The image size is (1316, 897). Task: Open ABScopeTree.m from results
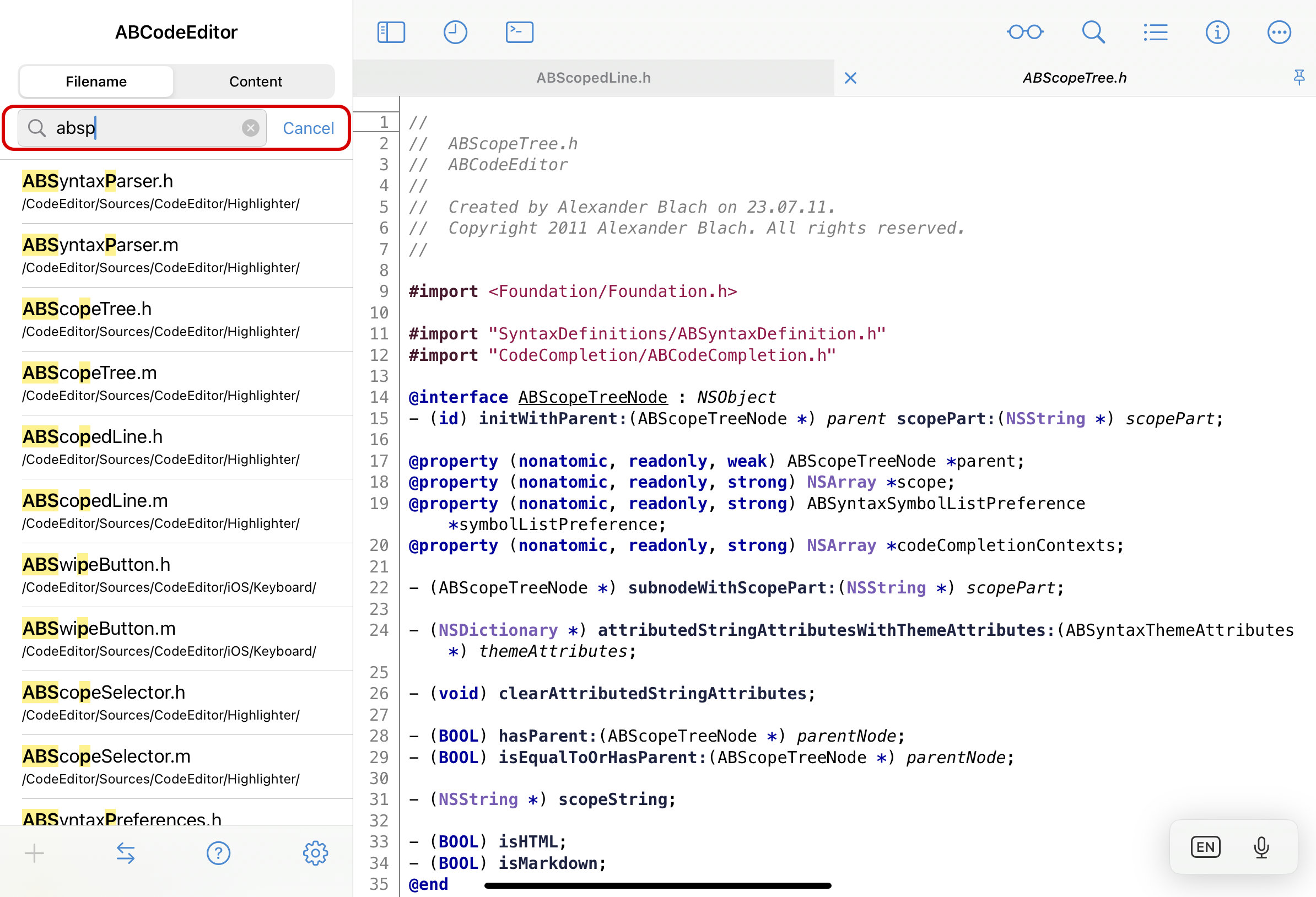click(x=176, y=383)
